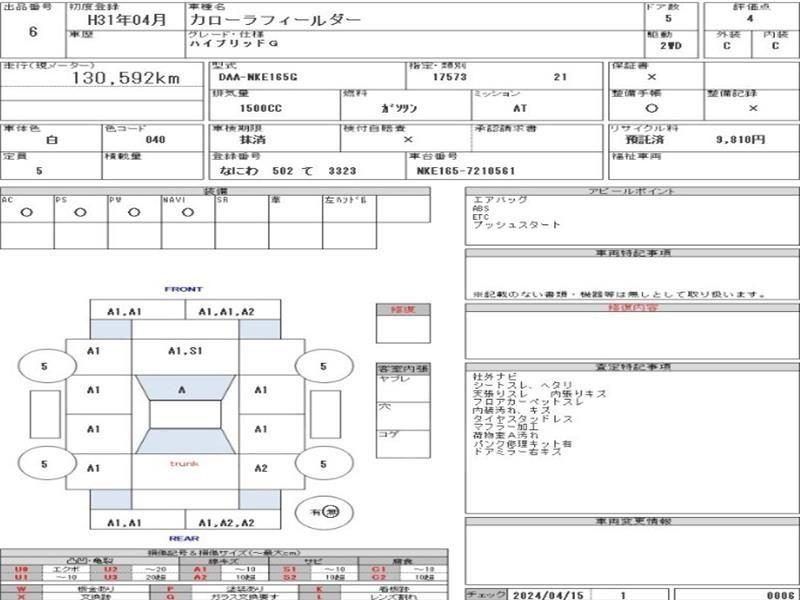This screenshot has width=800, height=600.
Task: Click the 査定特記事項 section header
Action: click(632, 367)
